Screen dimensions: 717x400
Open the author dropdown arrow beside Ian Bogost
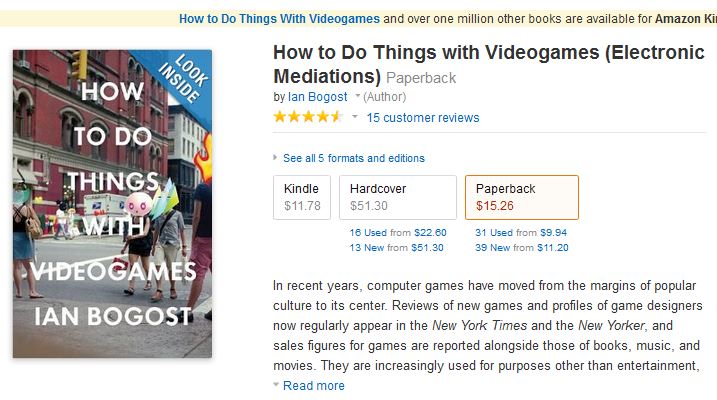coord(358,96)
